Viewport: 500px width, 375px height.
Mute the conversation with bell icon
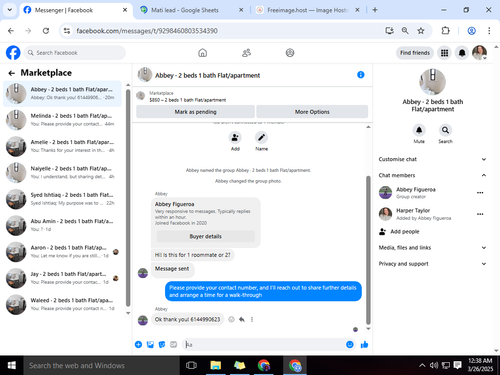point(419,130)
